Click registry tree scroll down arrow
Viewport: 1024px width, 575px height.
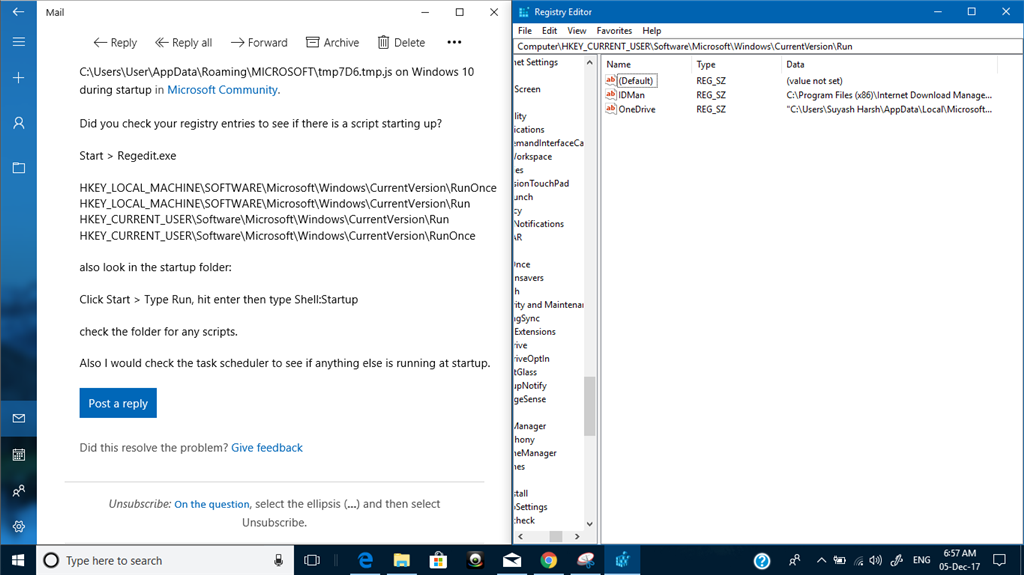590,523
